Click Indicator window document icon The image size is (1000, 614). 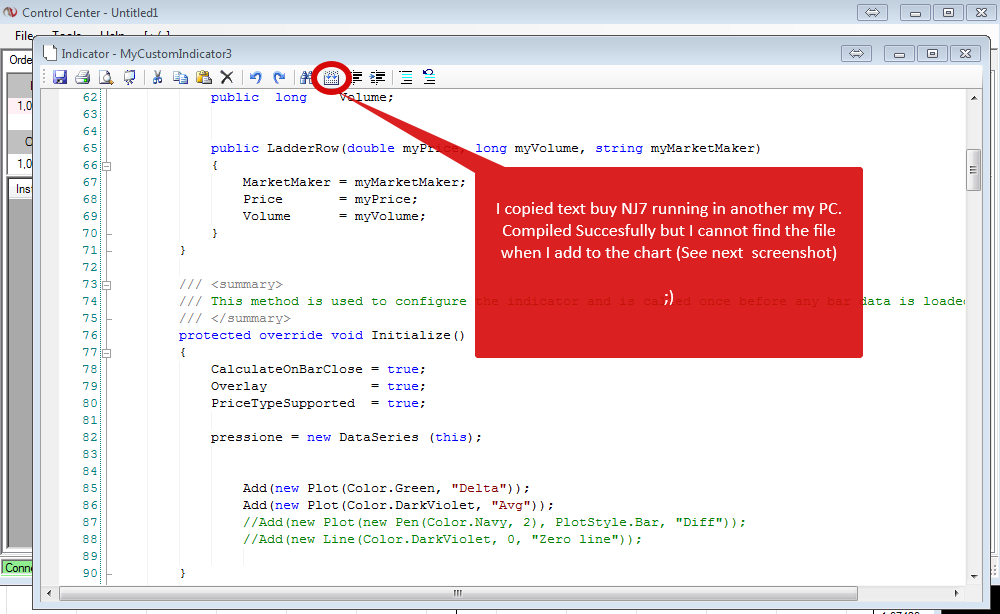pyautogui.click(x=49, y=53)
